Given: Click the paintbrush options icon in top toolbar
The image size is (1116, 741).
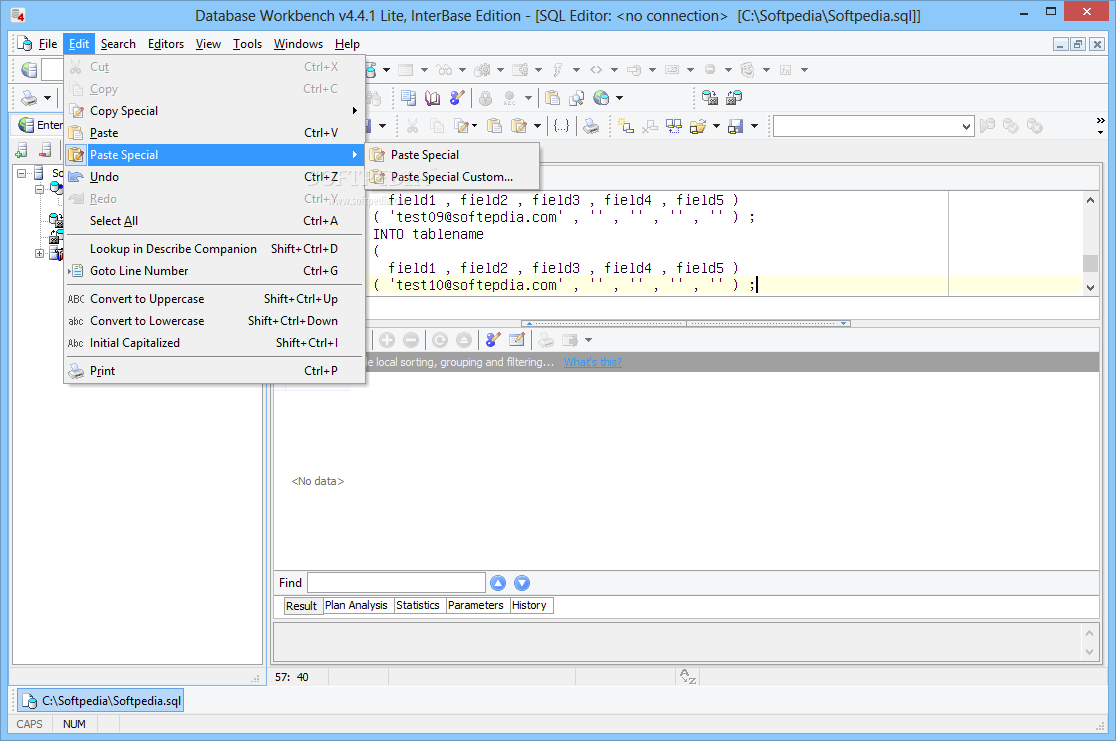Looking at the screenshot, I should pyautogui.click(x=457, y=98).
